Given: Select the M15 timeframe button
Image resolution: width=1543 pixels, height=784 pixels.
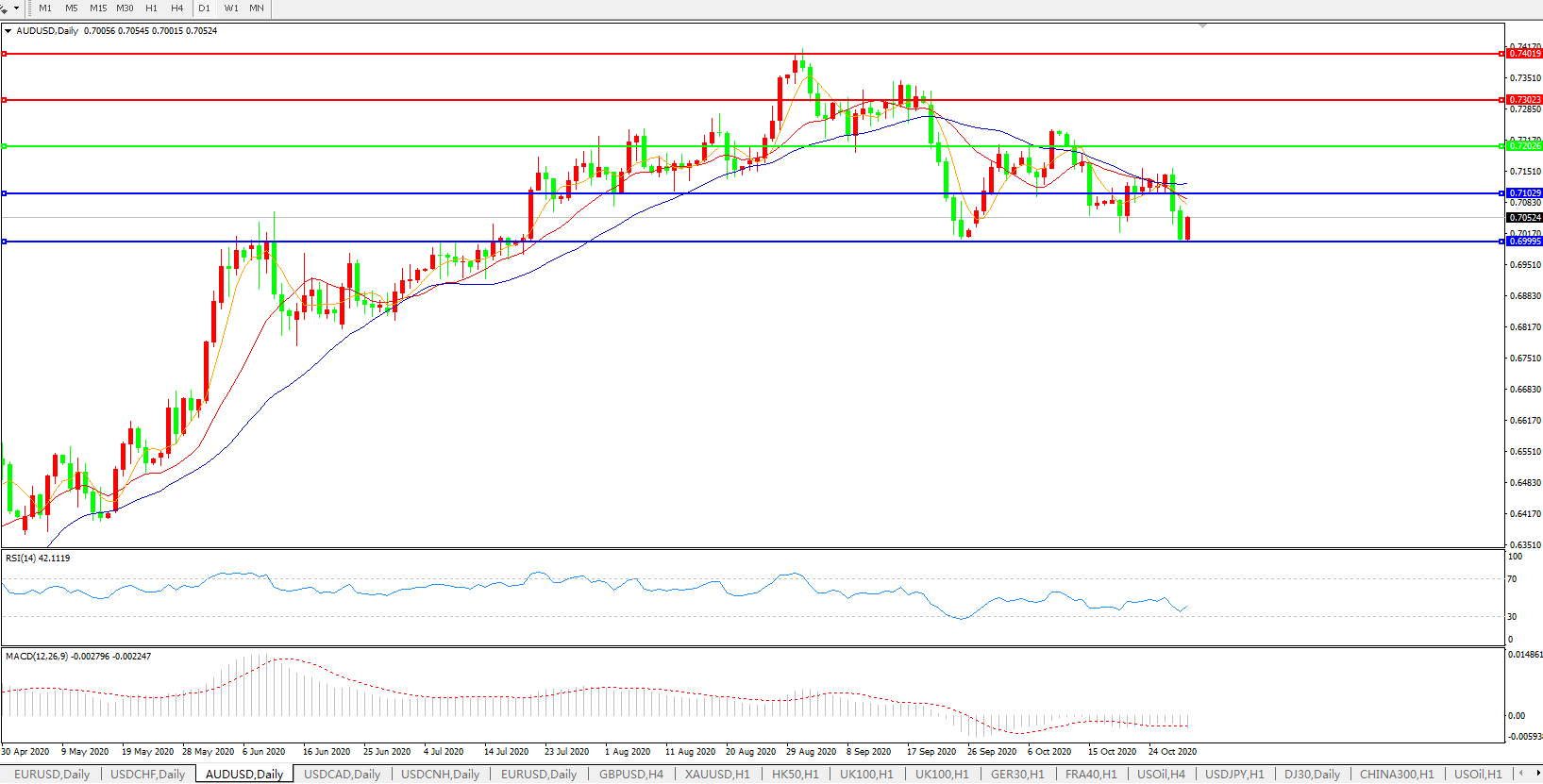Looking at the screenshot, I should tap(98, 8).
